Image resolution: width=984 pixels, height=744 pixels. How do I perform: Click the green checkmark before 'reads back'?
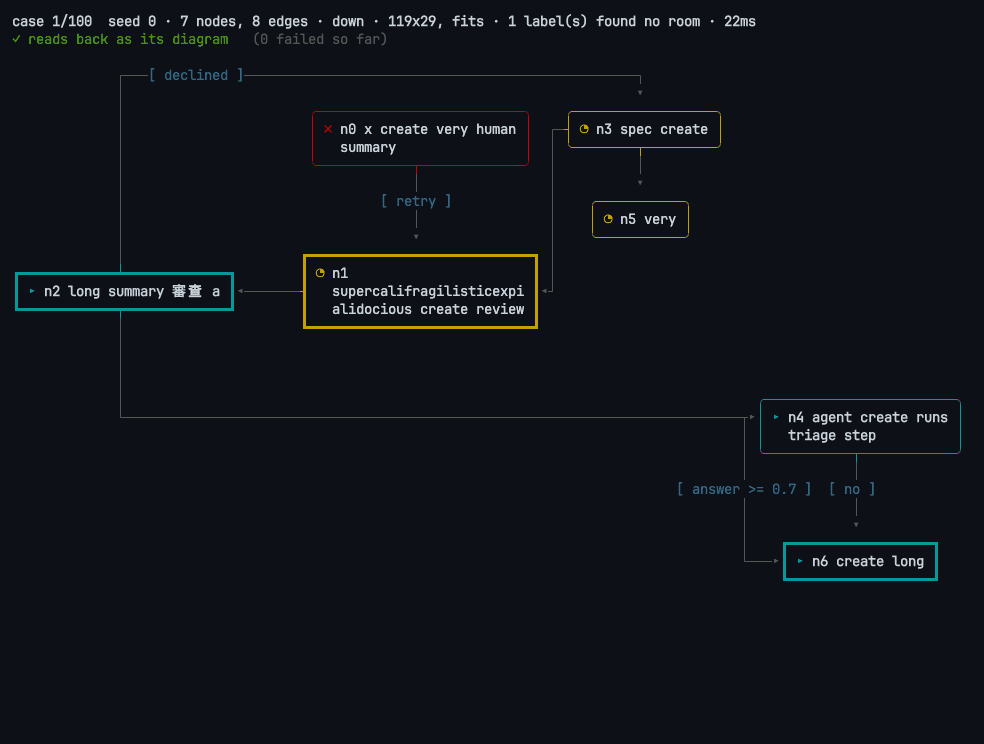coord(16,39)
